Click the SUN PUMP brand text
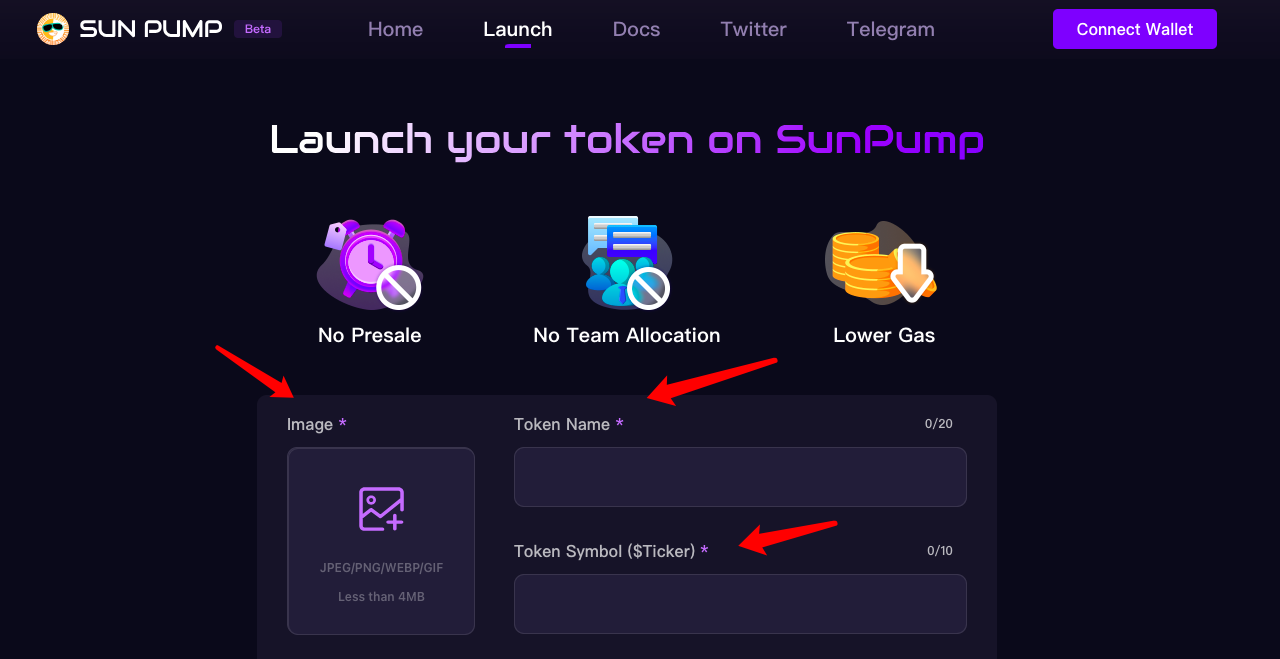The image size is (1280, 659). [151, 29]
